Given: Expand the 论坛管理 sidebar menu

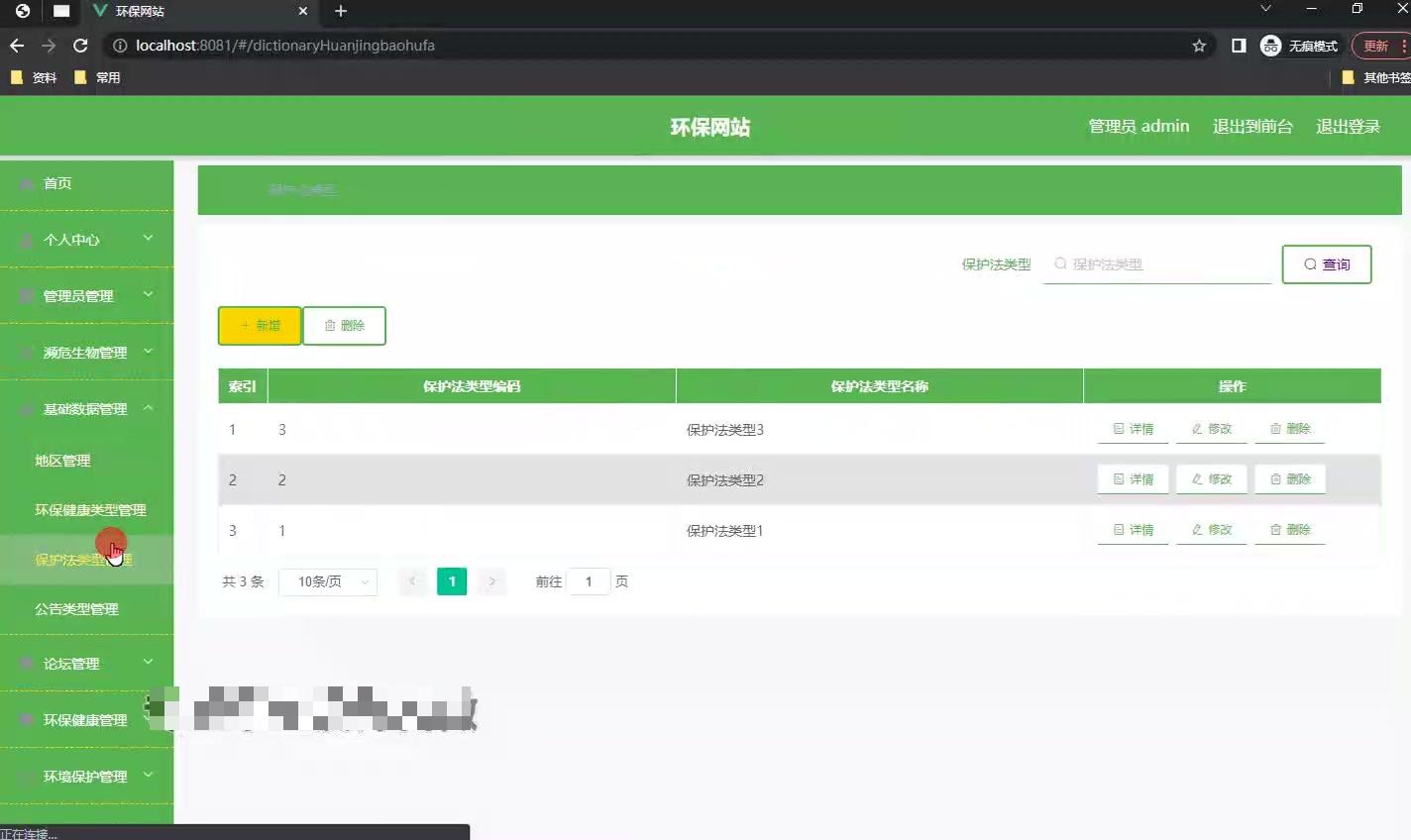Looking at the screenshot, I should click(x=86, y=664).
